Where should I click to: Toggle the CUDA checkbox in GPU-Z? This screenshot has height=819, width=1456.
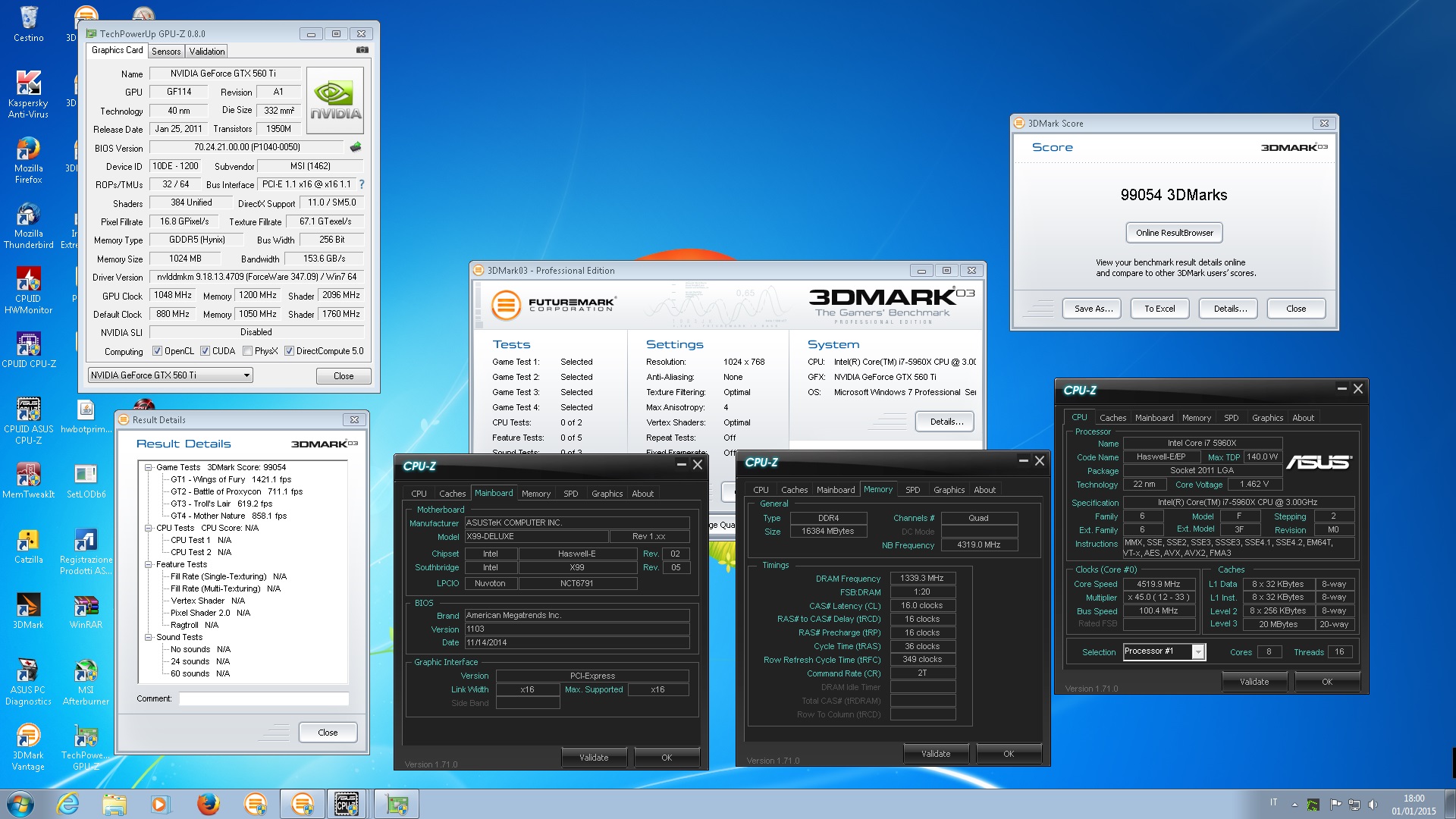[x=205, y=351]
